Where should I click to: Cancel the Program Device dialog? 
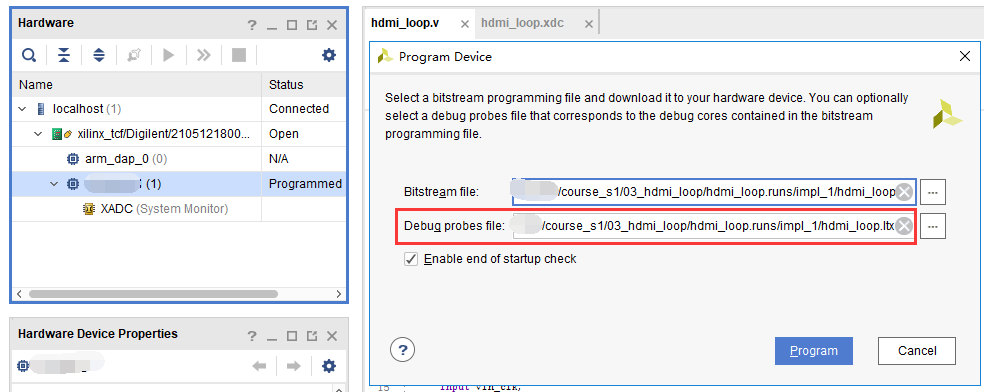[917, 351]
